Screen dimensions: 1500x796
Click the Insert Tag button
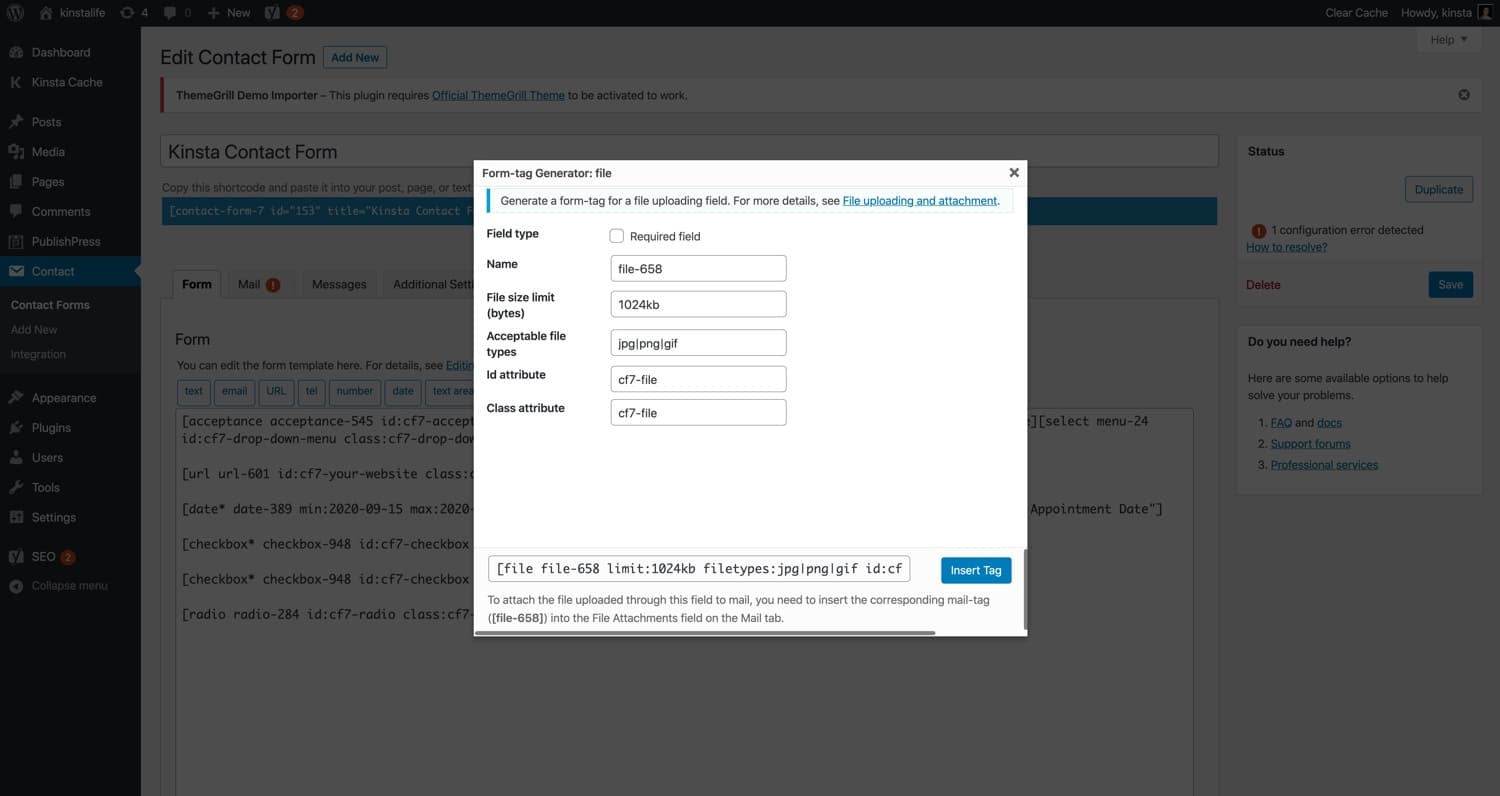click(x=975, y=569)
